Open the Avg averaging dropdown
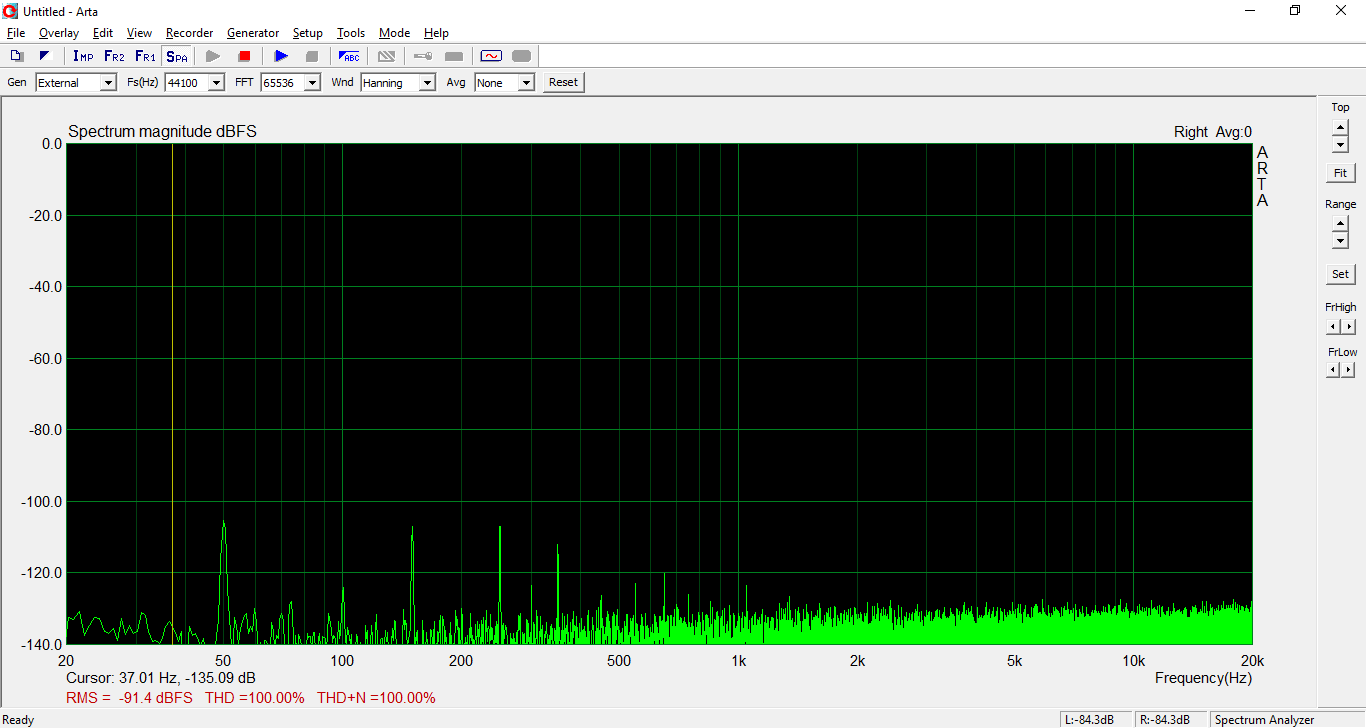The image size is (1366, 728). point(526,83)
